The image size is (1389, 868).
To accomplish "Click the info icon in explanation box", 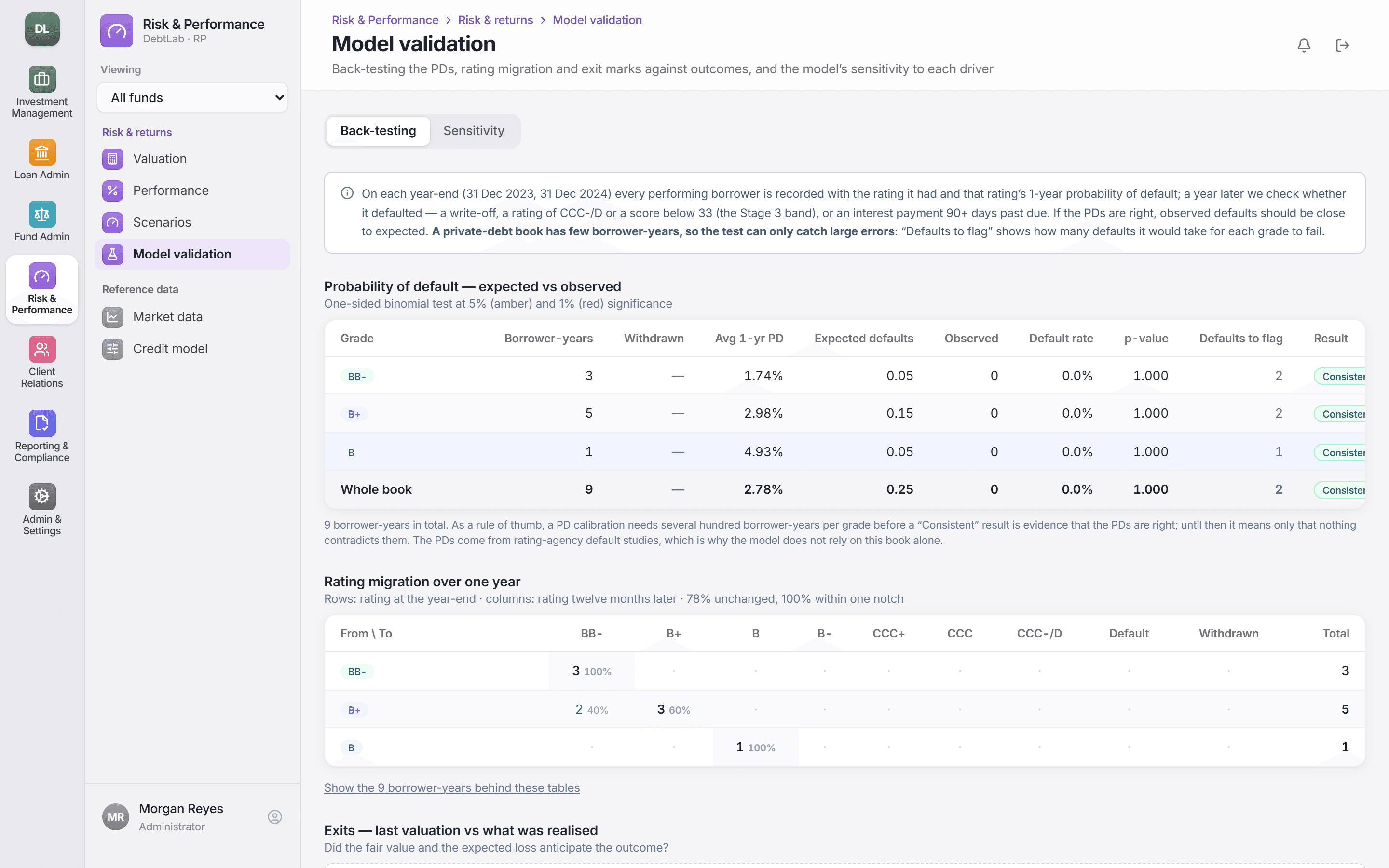I will point(347,193).
